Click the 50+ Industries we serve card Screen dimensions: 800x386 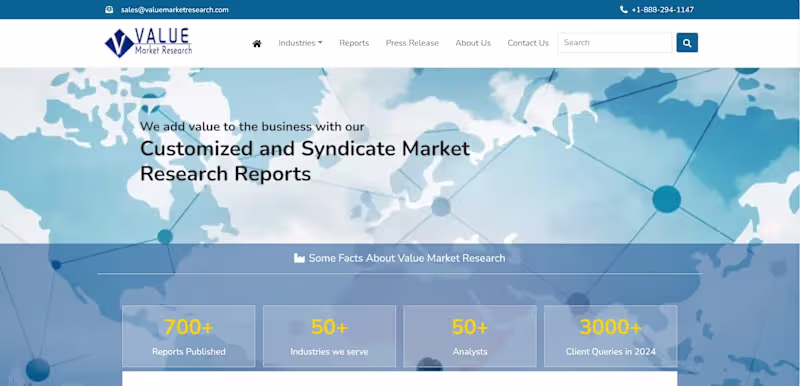[330, 336]
